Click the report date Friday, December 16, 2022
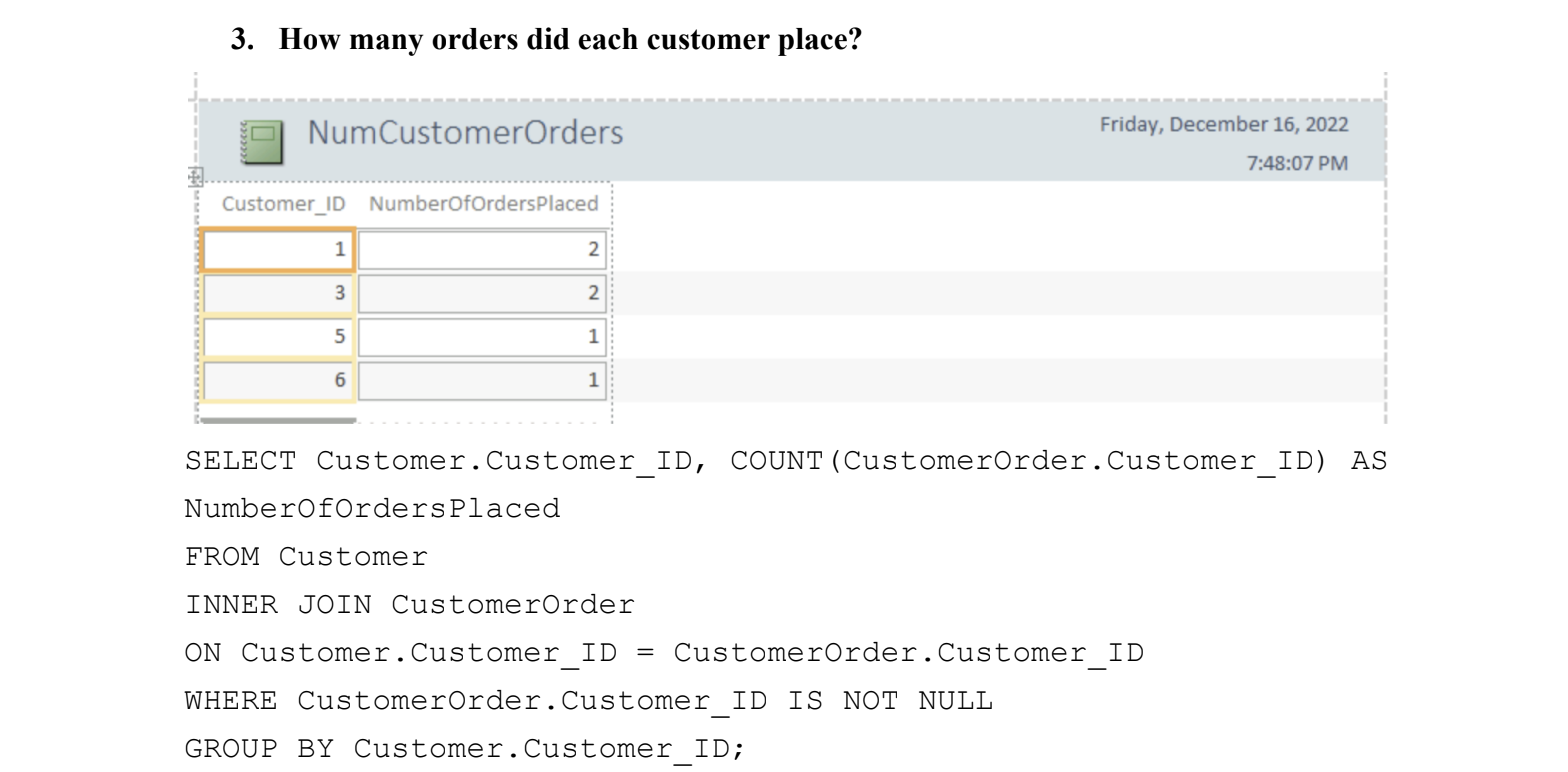 tap(1223, 126)
